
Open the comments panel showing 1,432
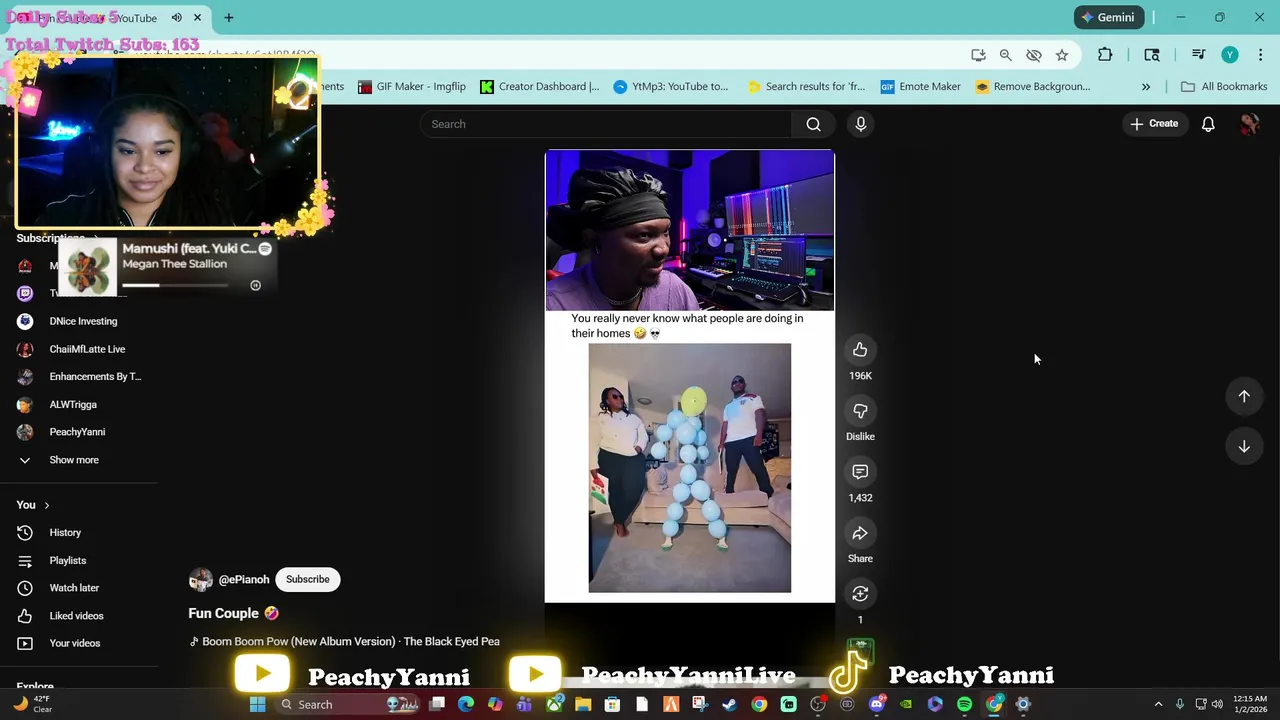[x=860, y=472]
